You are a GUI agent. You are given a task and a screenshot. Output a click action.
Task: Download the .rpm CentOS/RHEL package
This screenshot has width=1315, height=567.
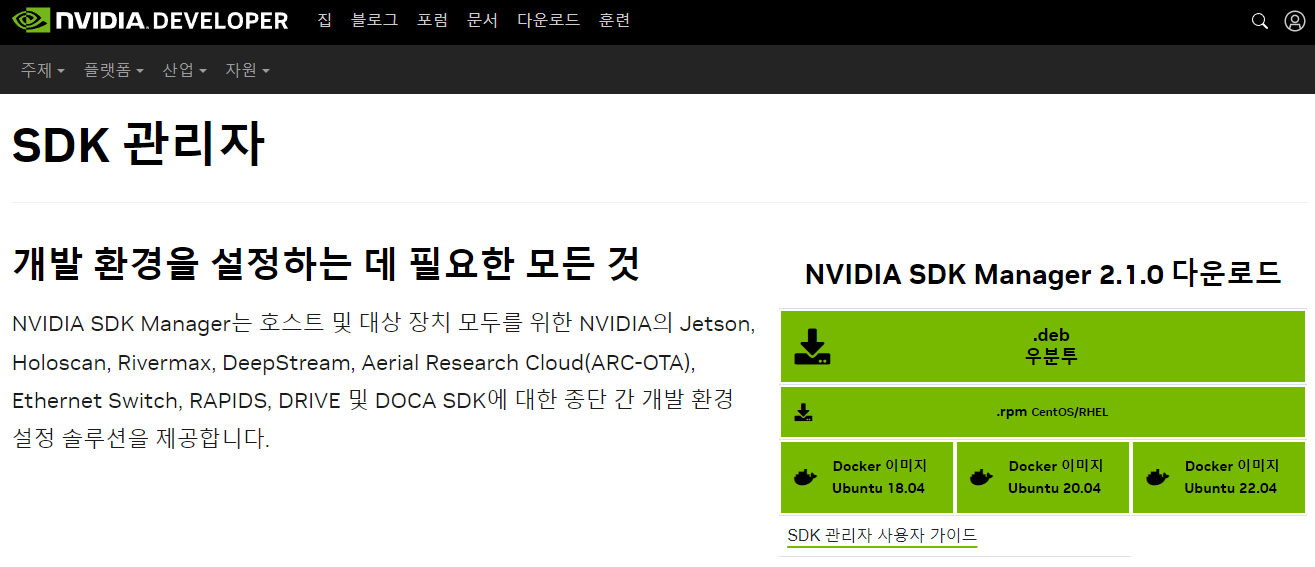point(1043,412)
